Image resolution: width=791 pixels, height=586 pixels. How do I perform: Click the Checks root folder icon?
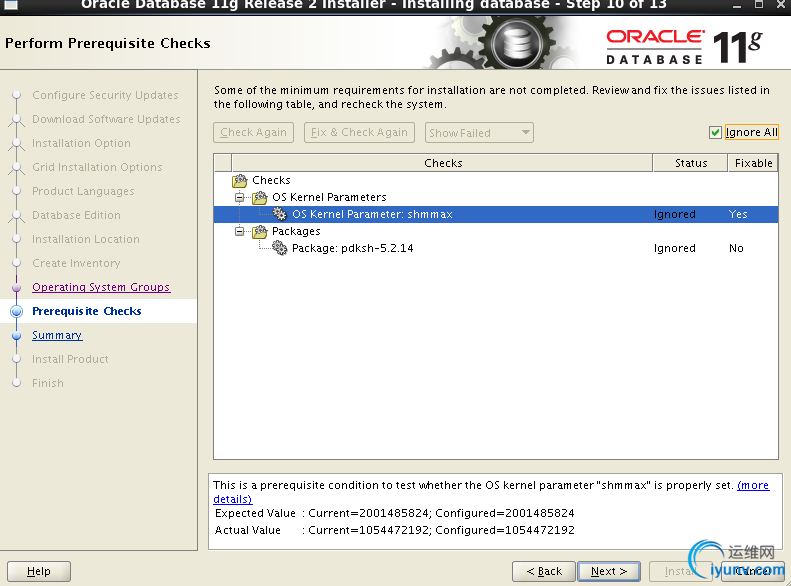pos(240,180)
